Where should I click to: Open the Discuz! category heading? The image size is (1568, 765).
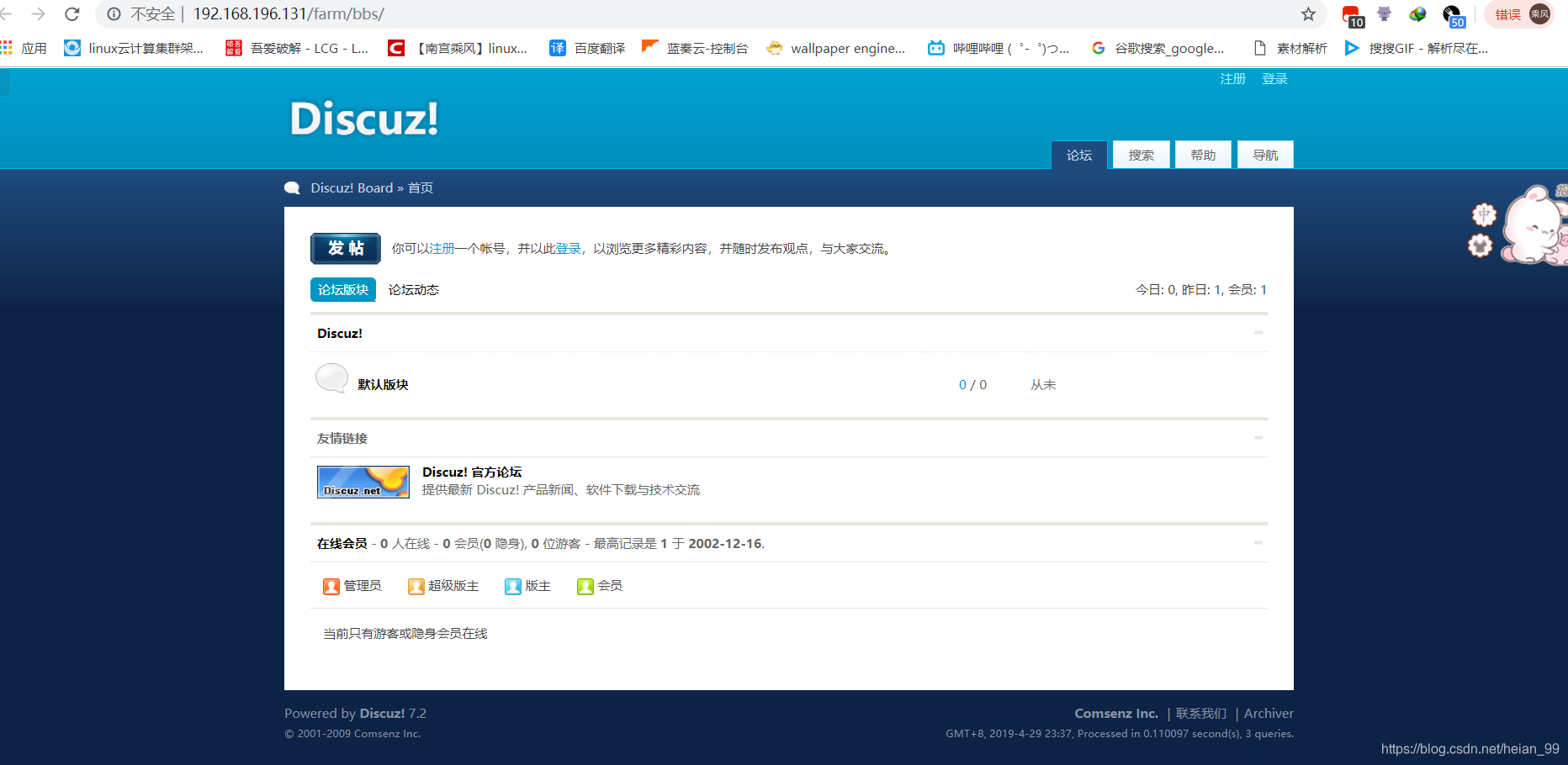340,333
